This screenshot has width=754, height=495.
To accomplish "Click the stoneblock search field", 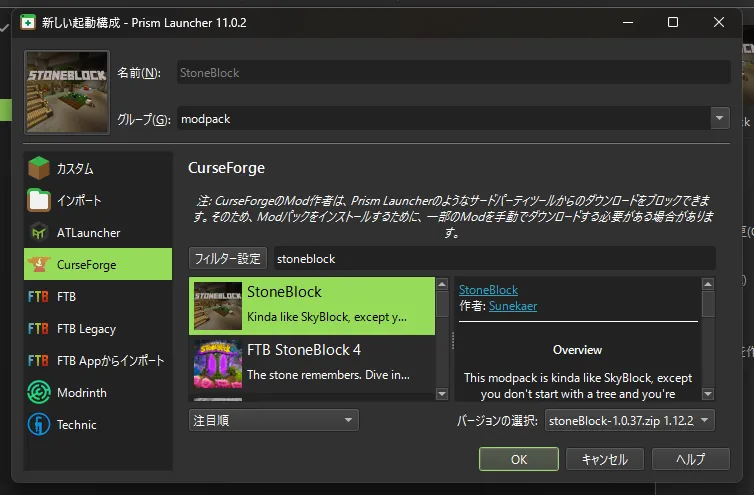I will click(x=494, y=258).
